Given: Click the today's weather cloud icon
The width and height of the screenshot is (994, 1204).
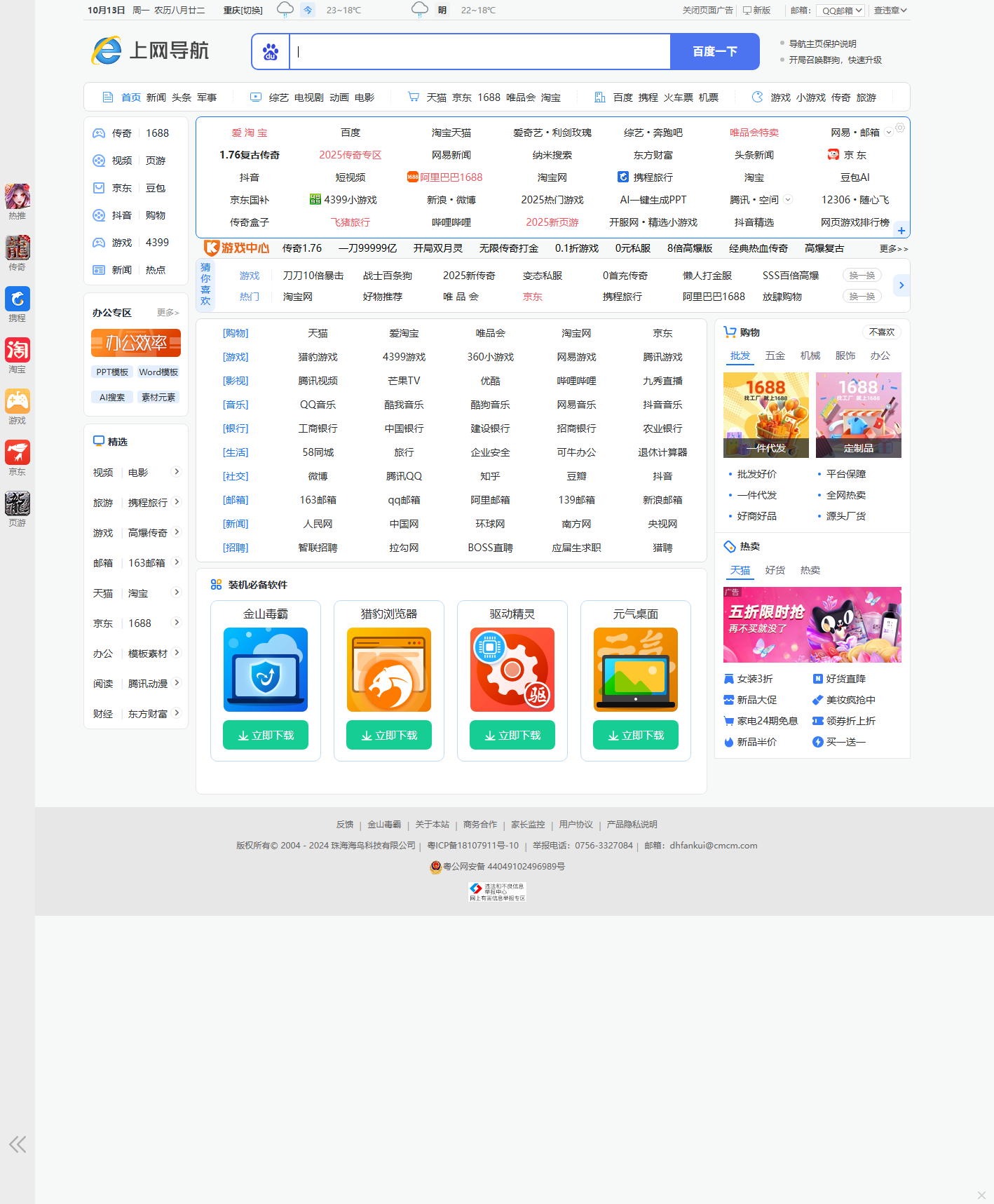Looking at the screenshot, I should 285,10.
